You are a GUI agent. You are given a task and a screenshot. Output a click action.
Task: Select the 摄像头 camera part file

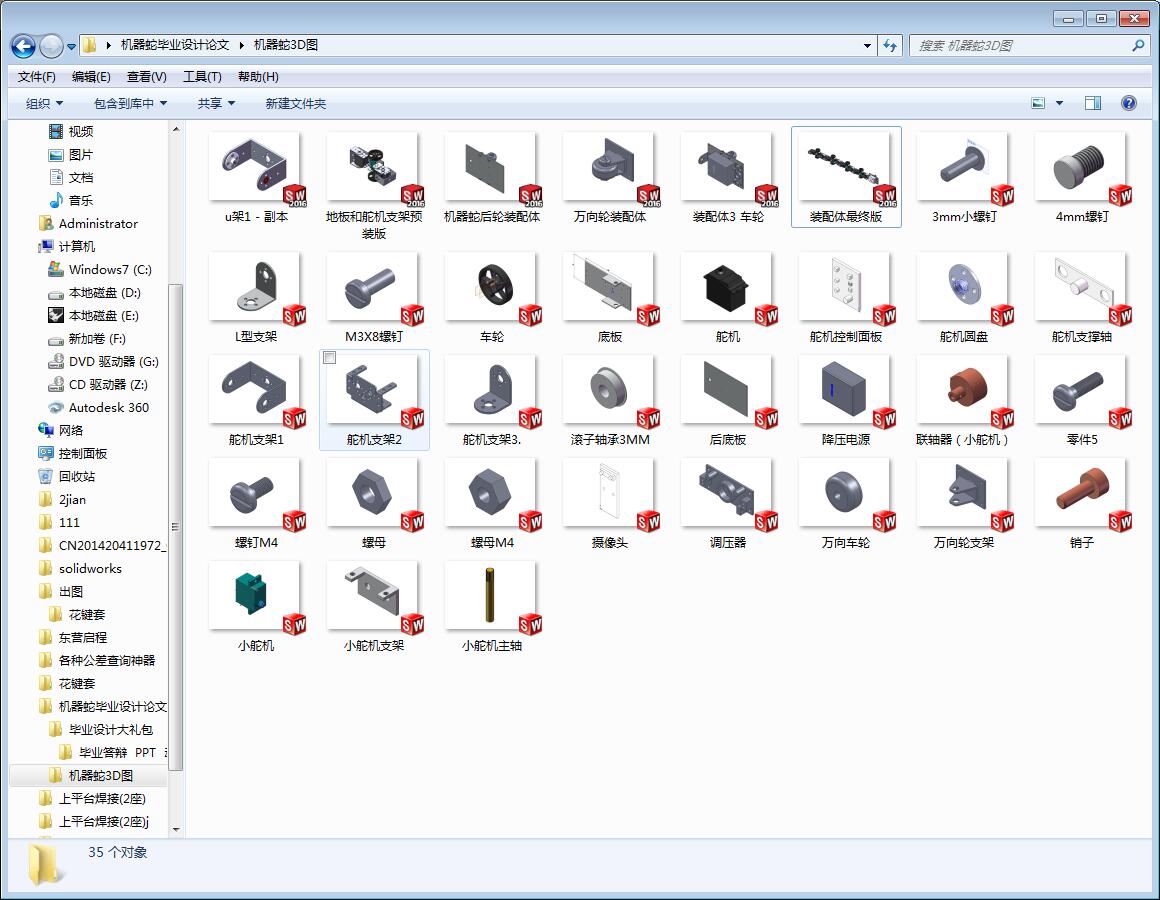tap(610, 503)
